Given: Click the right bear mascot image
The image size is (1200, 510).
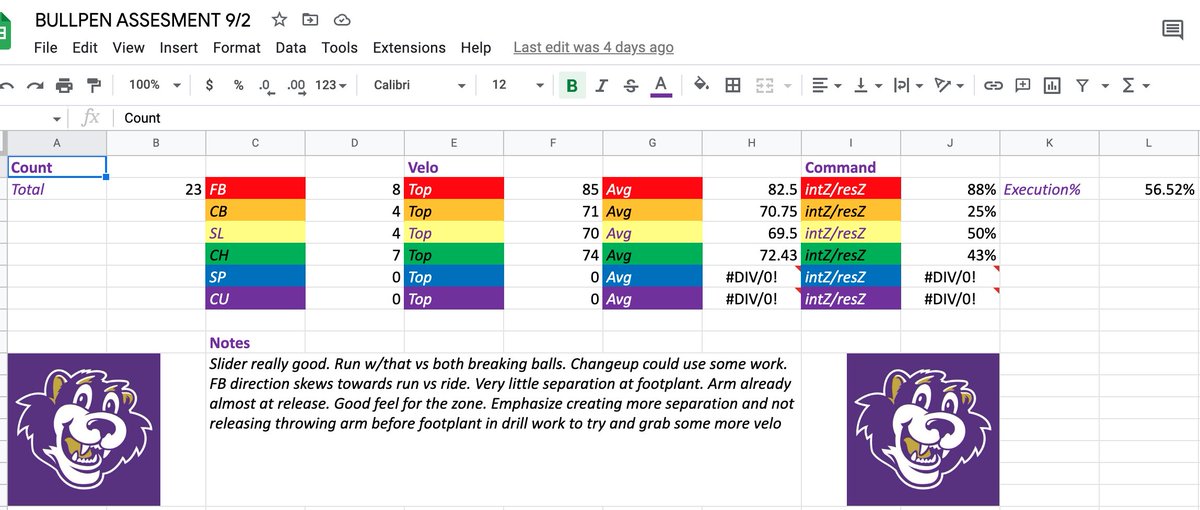Looking at the screenshot, I should [922, 429].
